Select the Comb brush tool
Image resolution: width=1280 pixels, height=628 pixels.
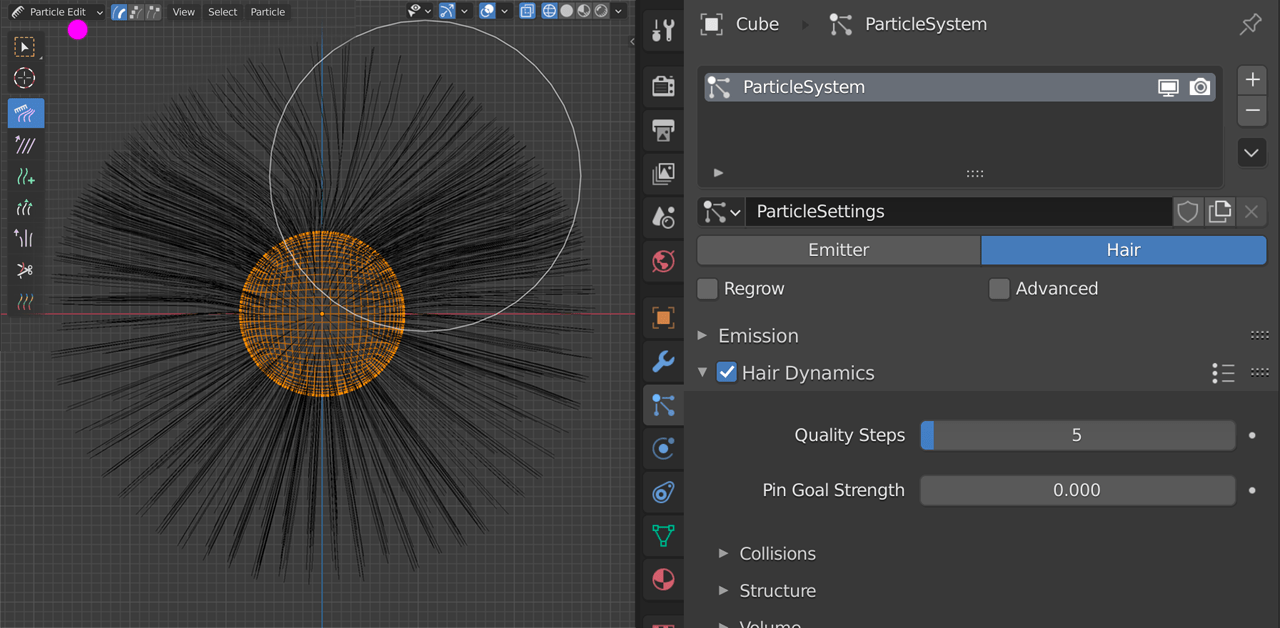point(25,113)
